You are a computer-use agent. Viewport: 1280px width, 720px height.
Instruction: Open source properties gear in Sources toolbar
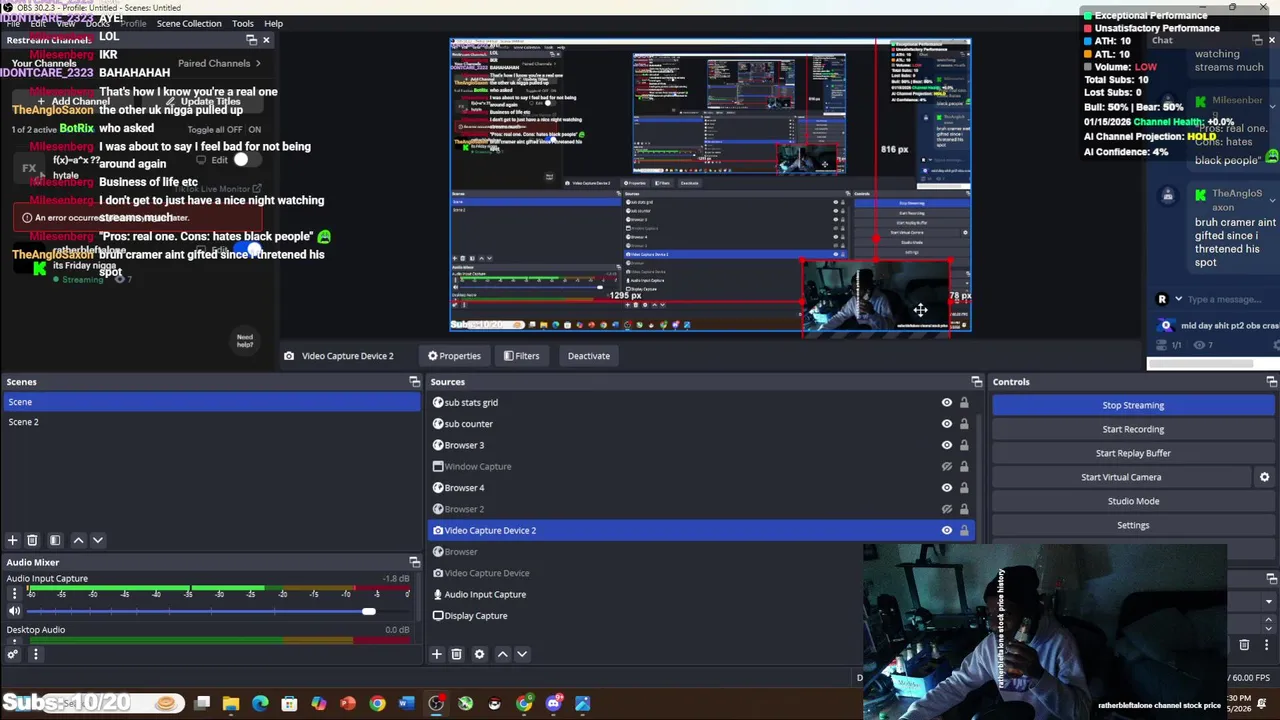pyautogui.click(x=479, y=654)
